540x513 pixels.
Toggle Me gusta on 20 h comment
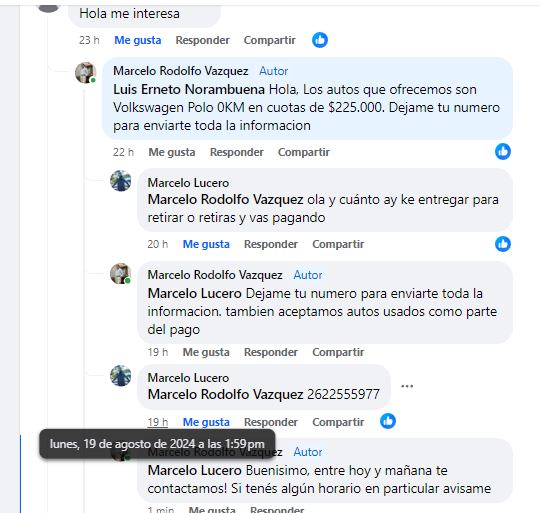click(206, 244)
